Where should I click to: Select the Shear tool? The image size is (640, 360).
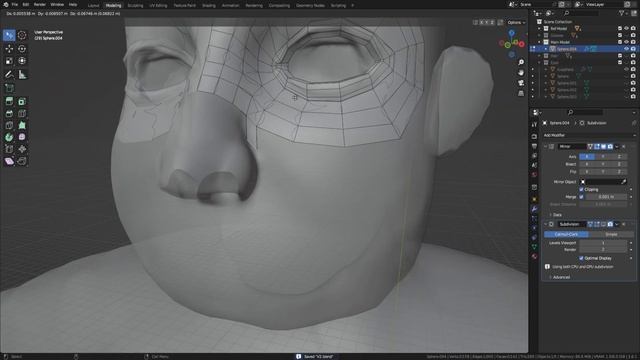[9, 161]
